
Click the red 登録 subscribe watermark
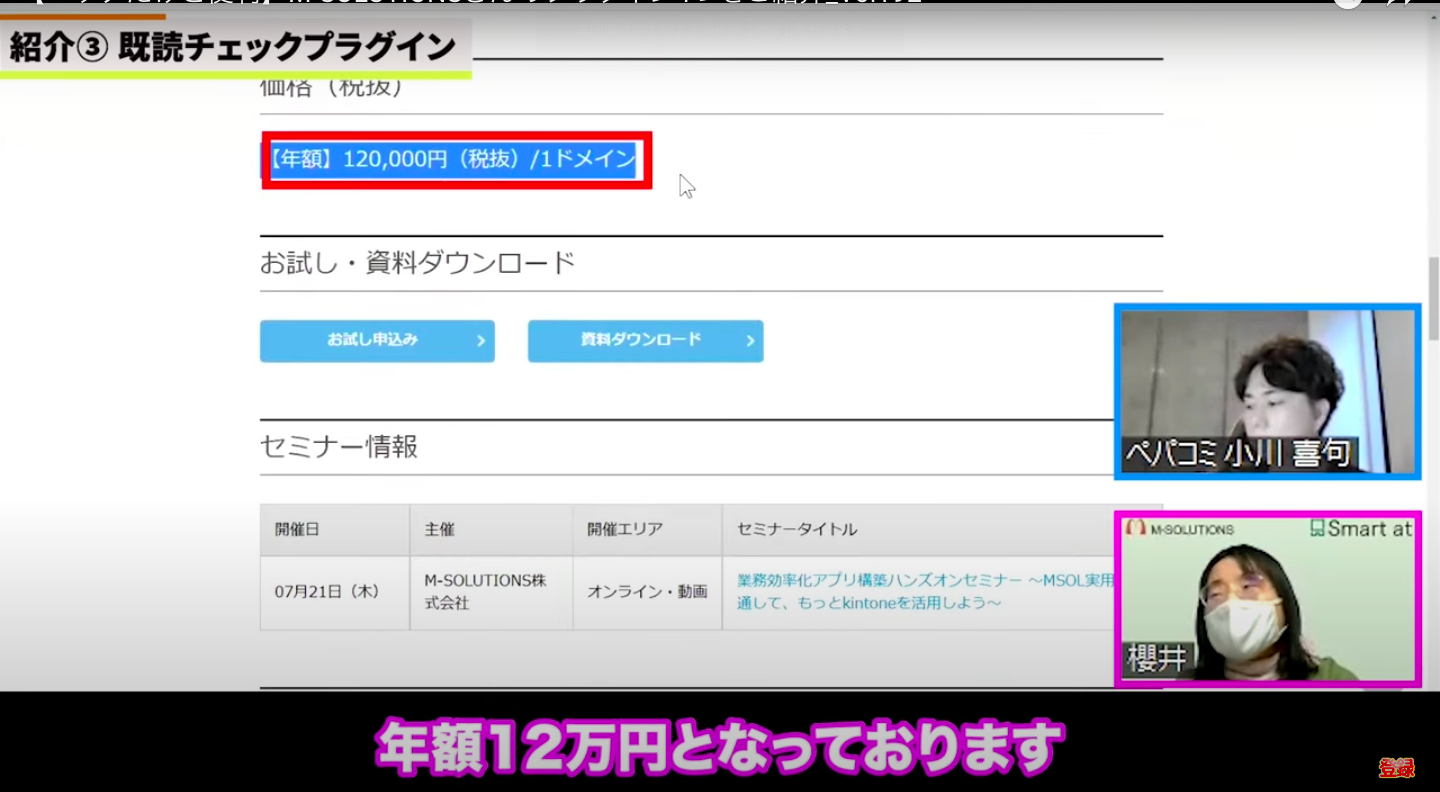click(1396, 768)
